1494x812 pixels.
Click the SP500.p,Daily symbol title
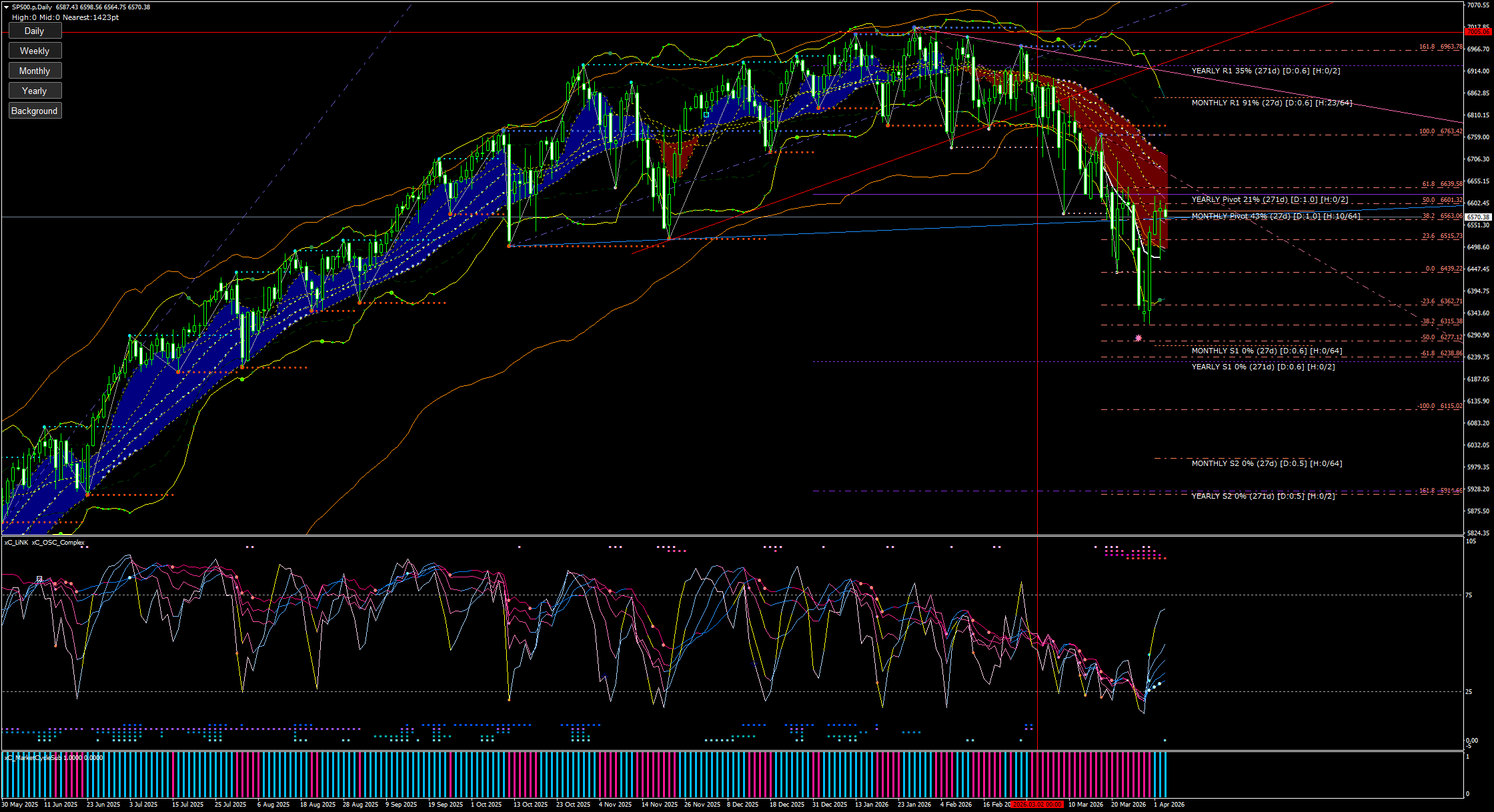[32, 7]
